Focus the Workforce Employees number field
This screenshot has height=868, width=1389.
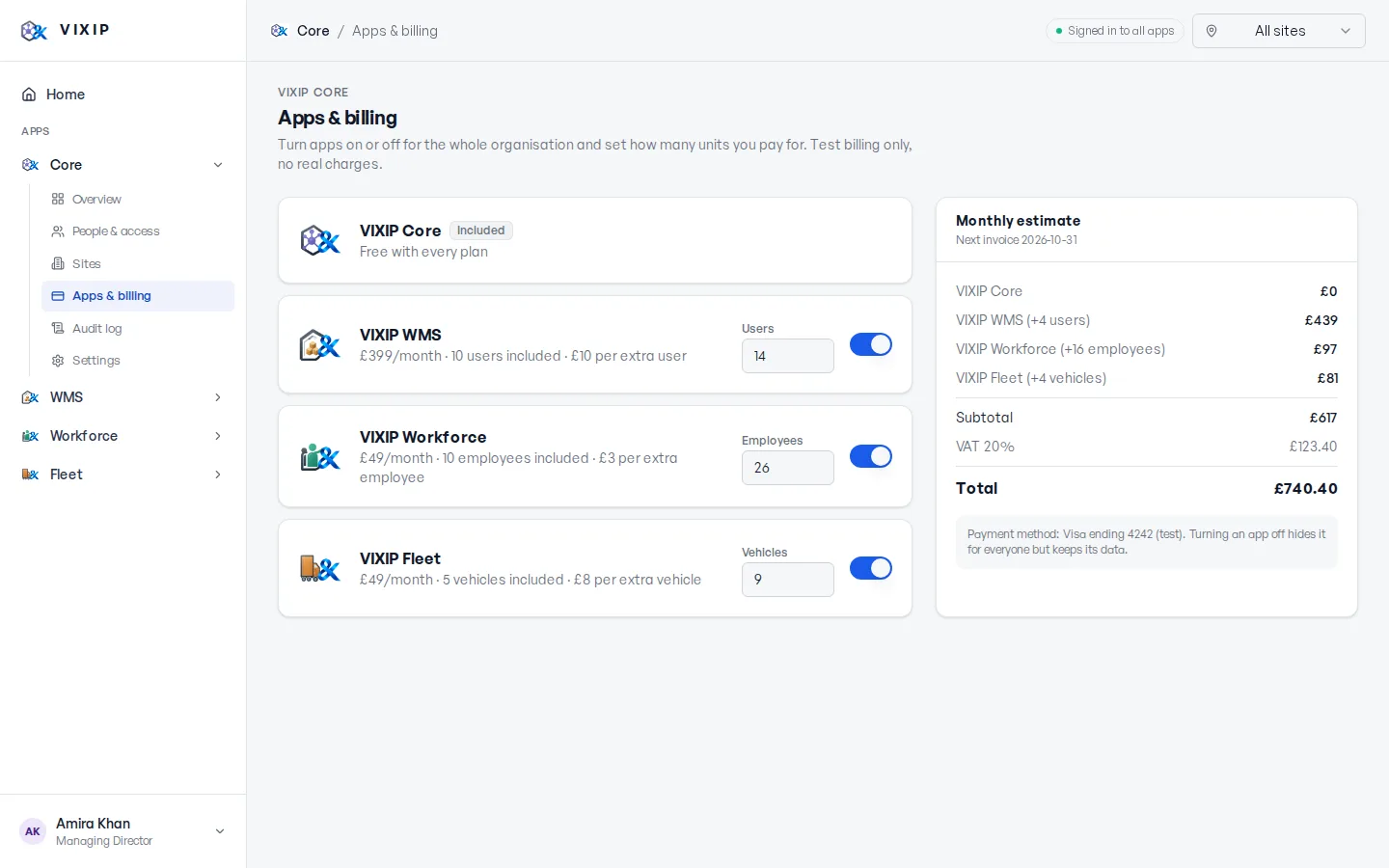click(x=788, y=468)
